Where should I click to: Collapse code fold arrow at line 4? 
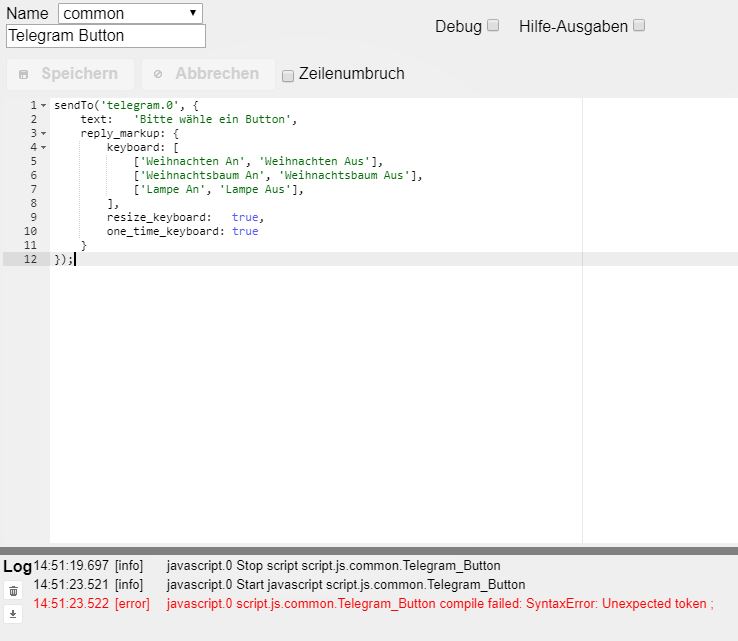(43, 148)
